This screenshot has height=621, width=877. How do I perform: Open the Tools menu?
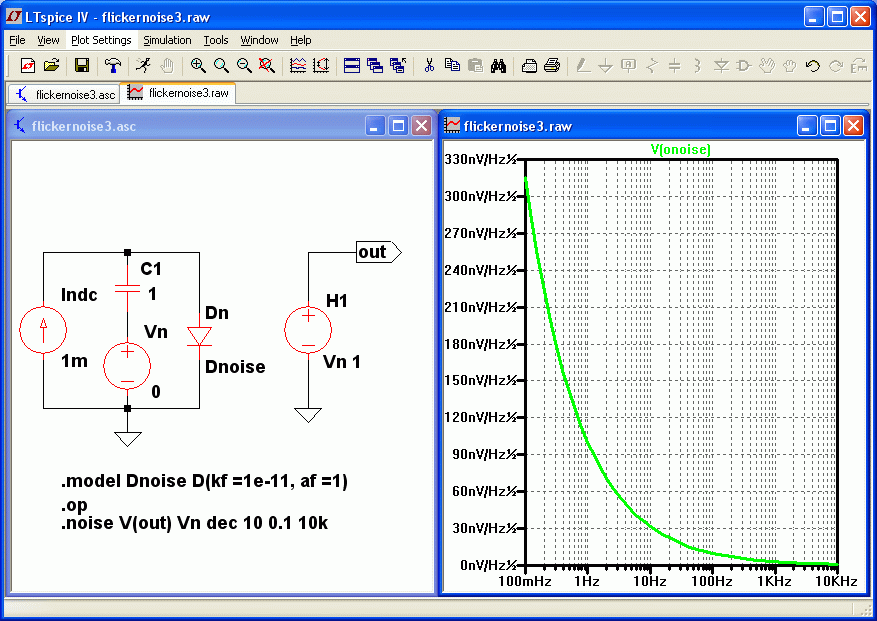click(x=216, y=40)
